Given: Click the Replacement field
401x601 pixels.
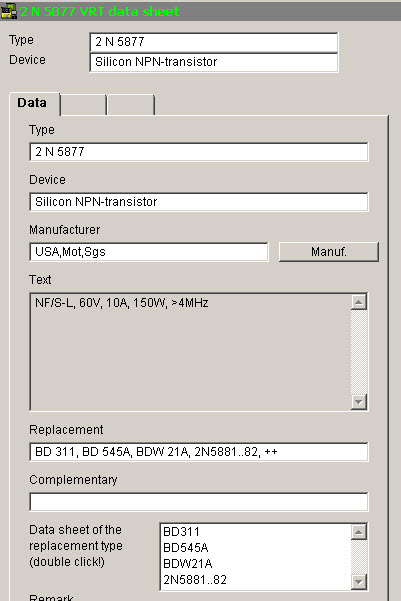Looking at the screenshot, I should [x=199, y=452].
